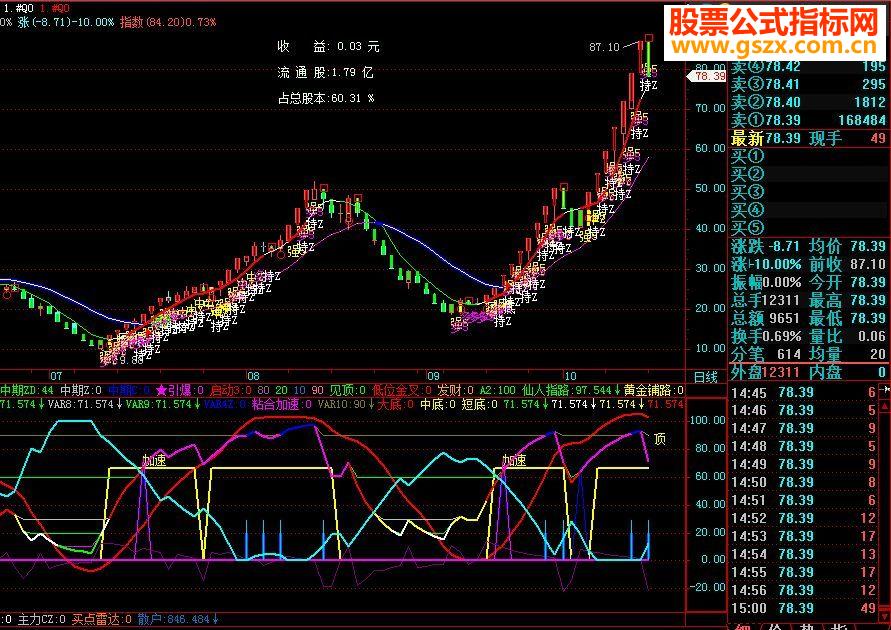
Task: Click the 总额 9651 field
Action: point(765,318)
